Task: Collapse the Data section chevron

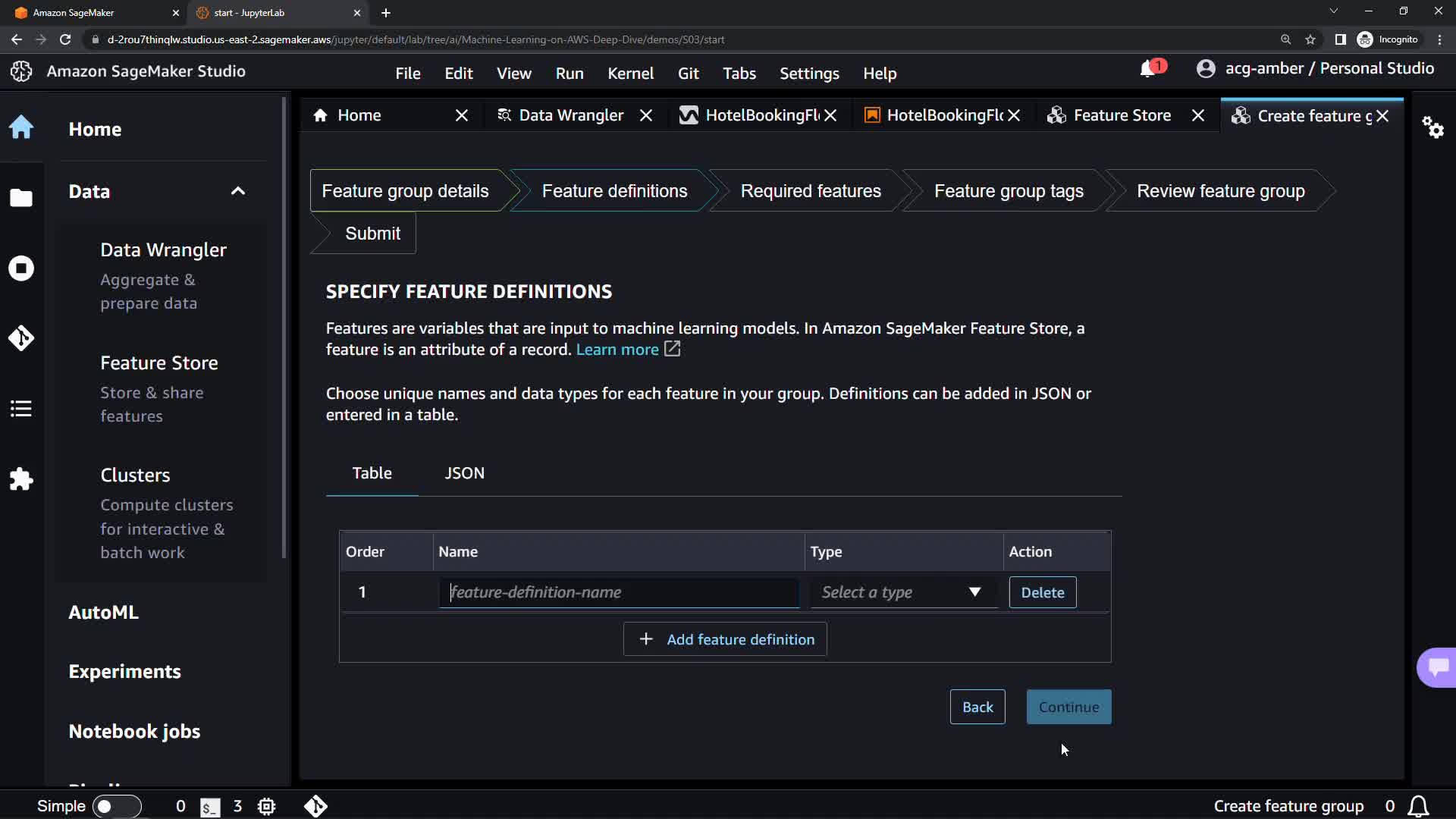Action: click(x=237, y=191)
